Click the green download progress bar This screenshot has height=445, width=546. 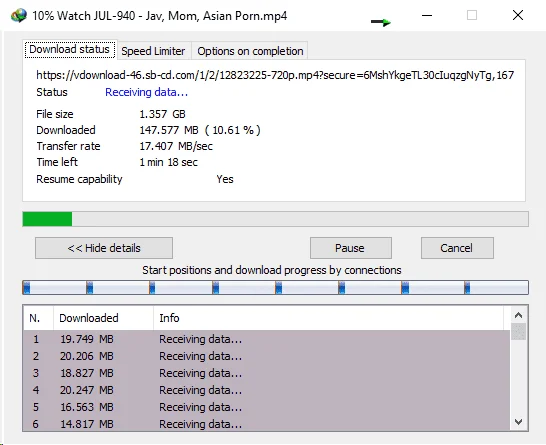click(275, 219)
